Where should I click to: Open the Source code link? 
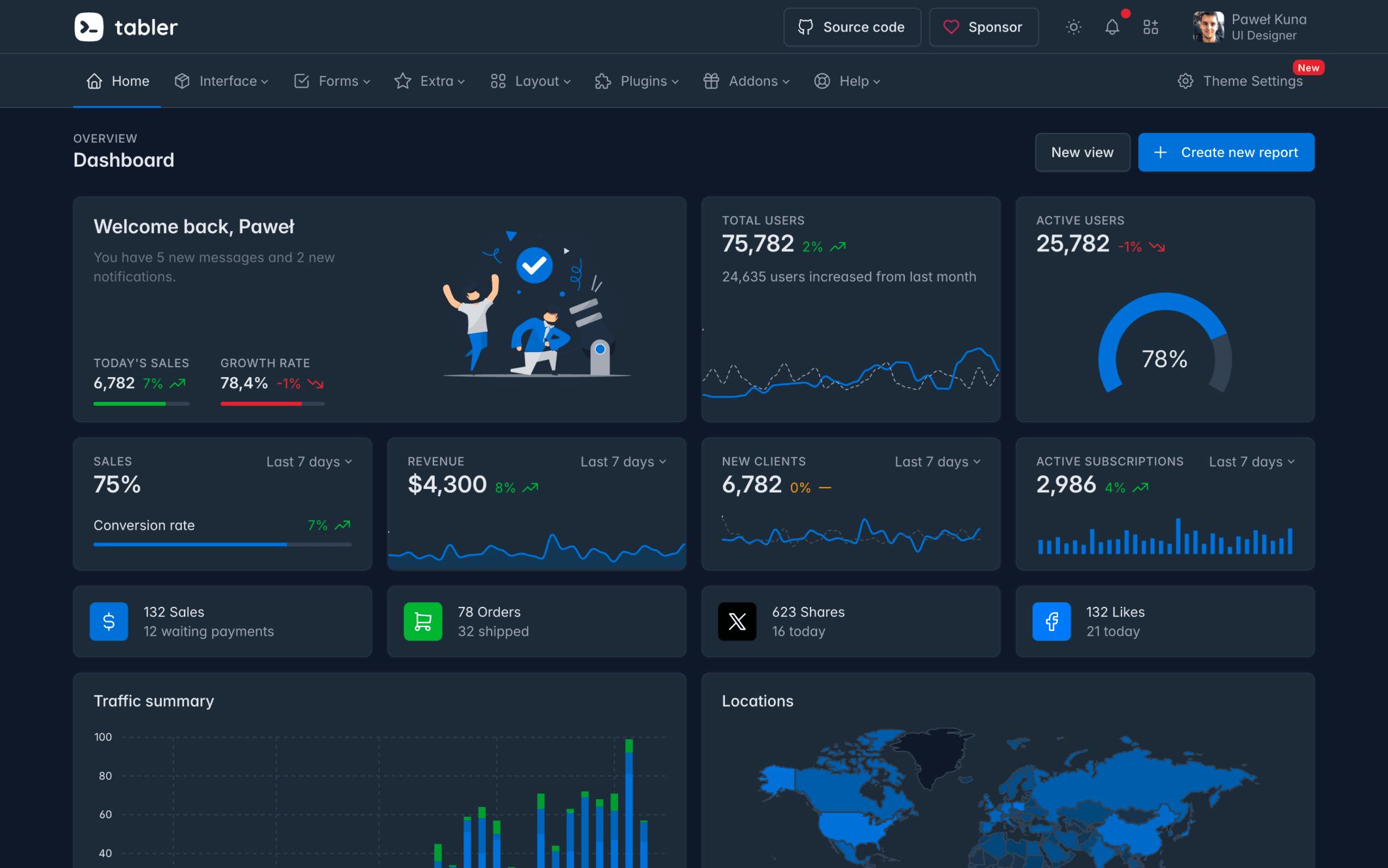click(x=852, y=27)
